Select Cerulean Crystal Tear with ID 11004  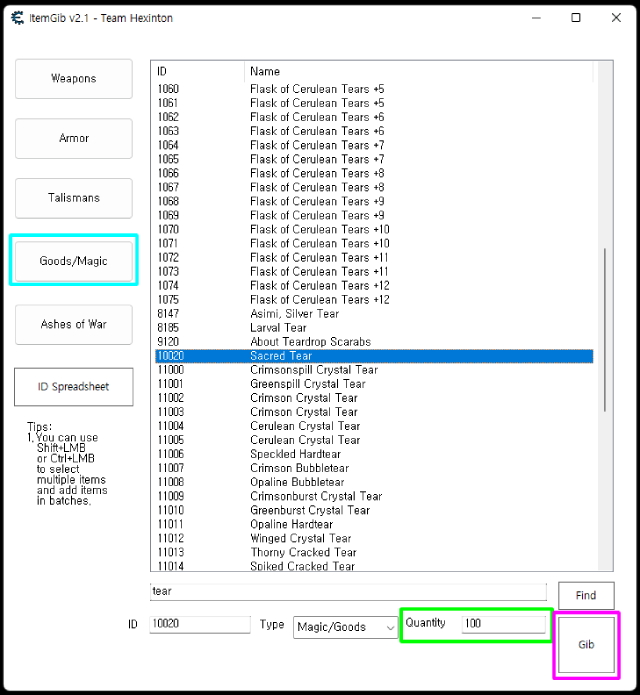(x=374, y=426)
